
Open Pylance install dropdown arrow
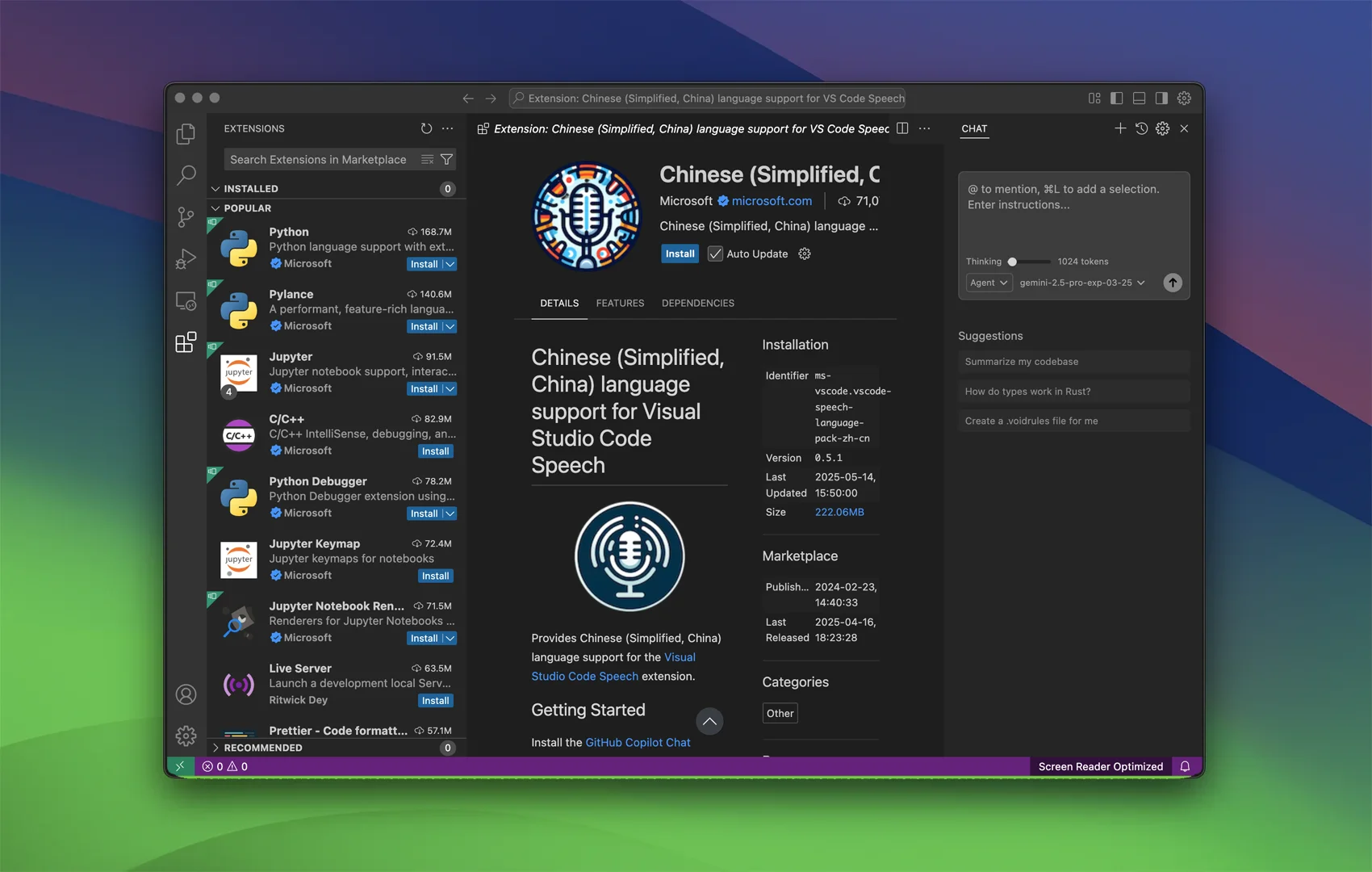450,326
